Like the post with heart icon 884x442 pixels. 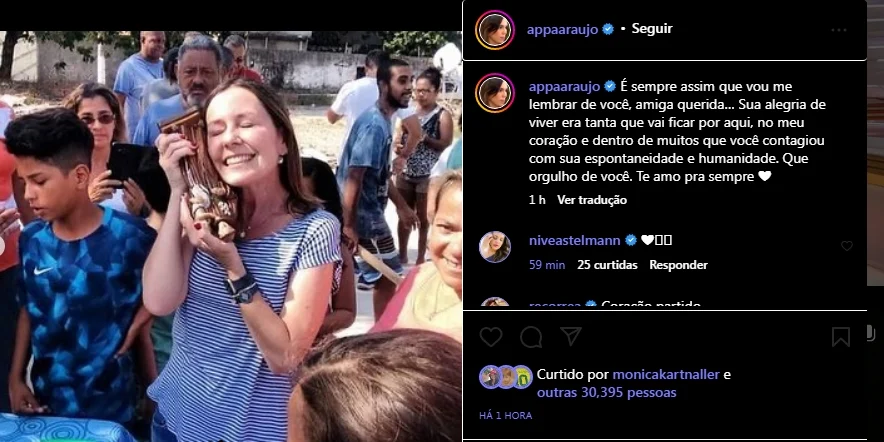pyautogui.click(x=490, y=337)
